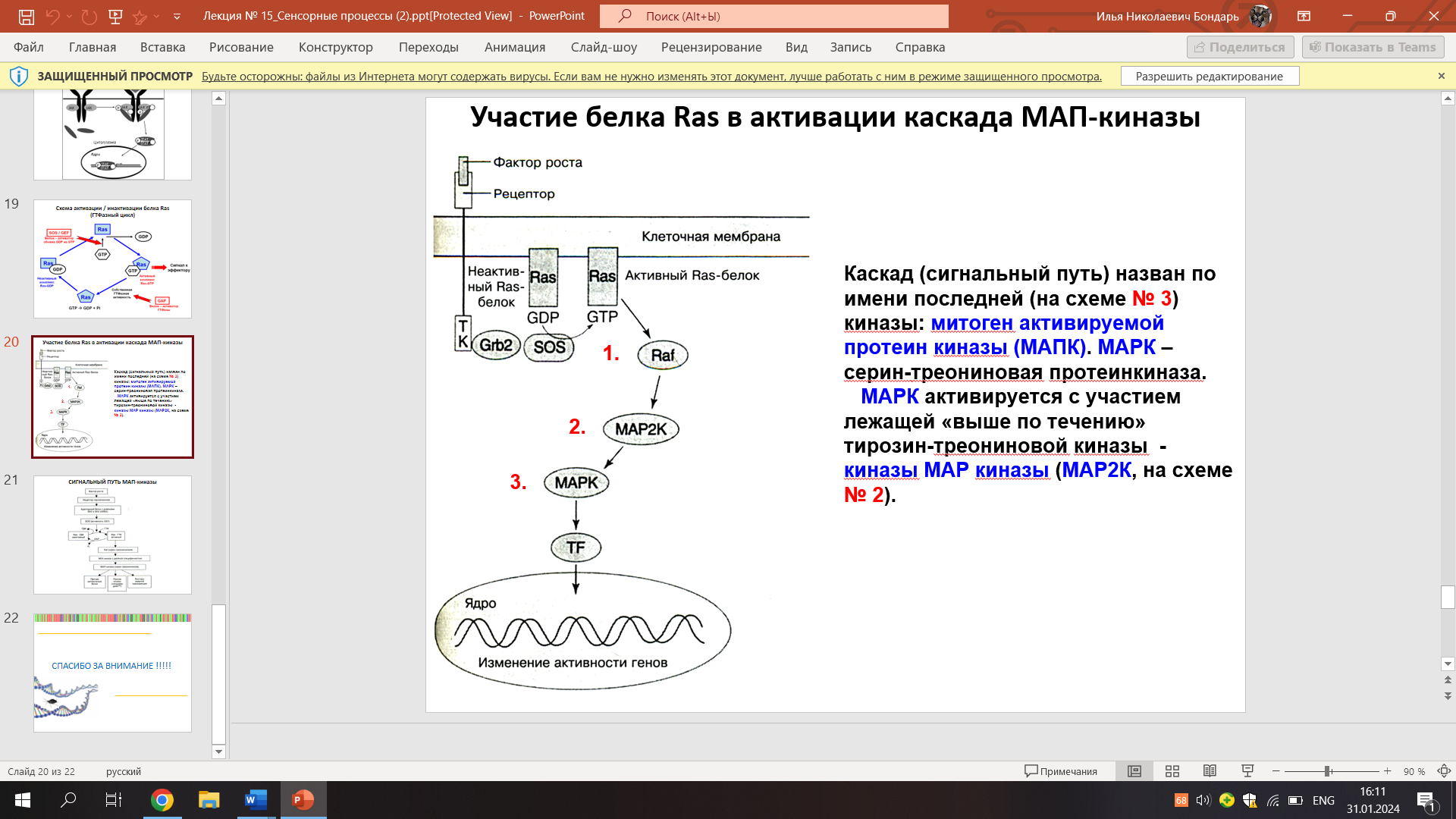This screenshot has width=1456, height=819.
Task: Open the Windows Start menu
Action: coord(23,800)
